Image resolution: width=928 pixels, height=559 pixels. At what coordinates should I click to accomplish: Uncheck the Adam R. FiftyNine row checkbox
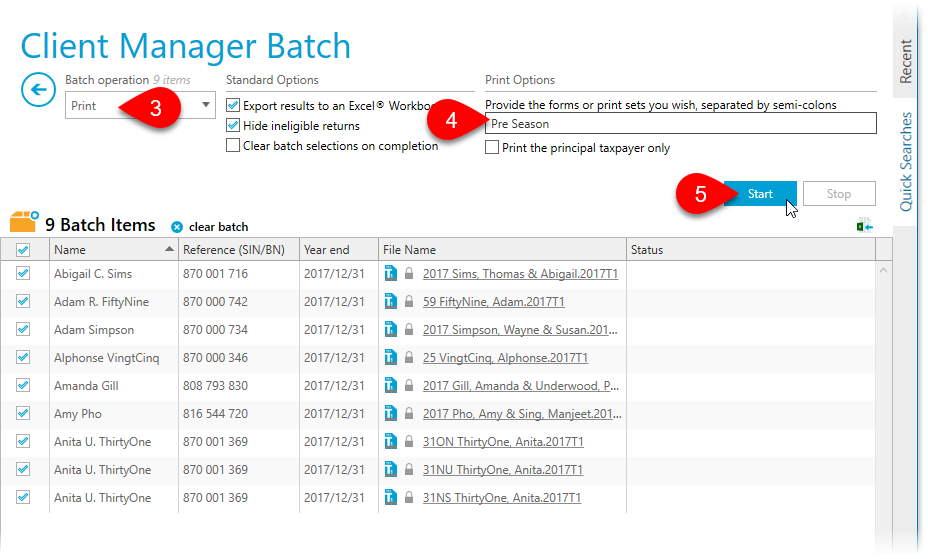[x=23, y=301]
